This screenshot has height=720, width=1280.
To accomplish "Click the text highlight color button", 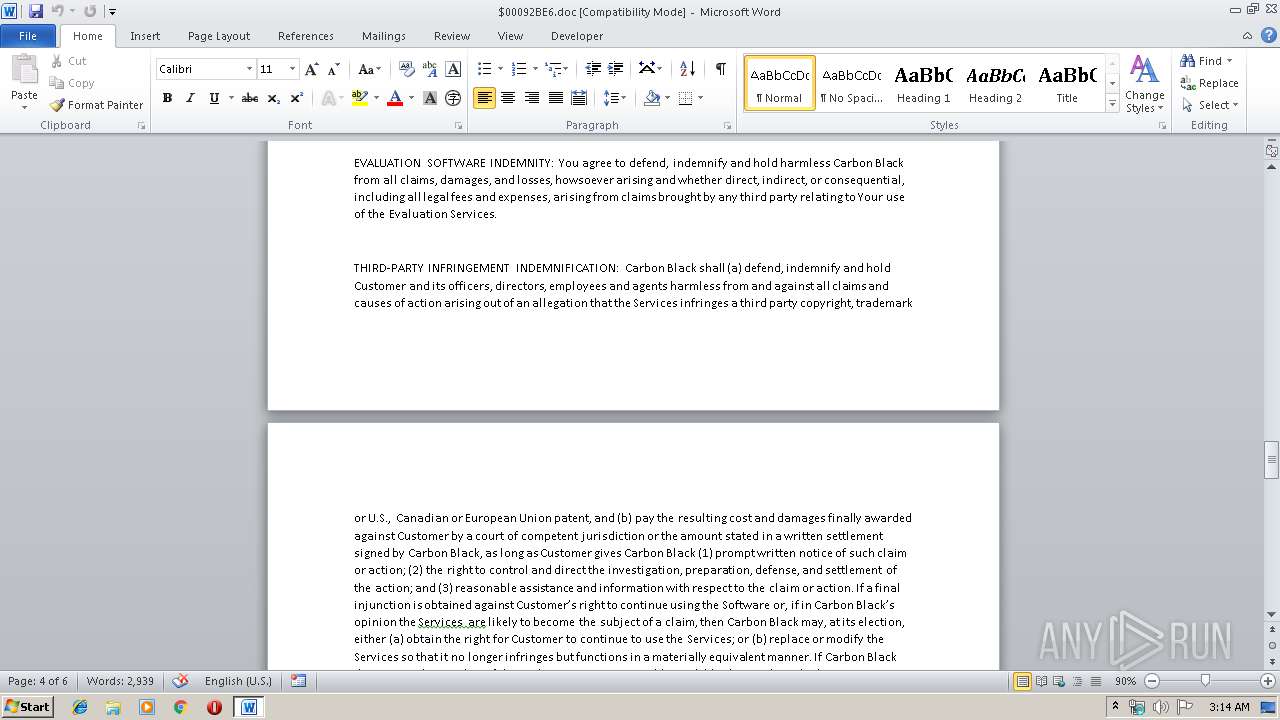I will pos(360,98).
